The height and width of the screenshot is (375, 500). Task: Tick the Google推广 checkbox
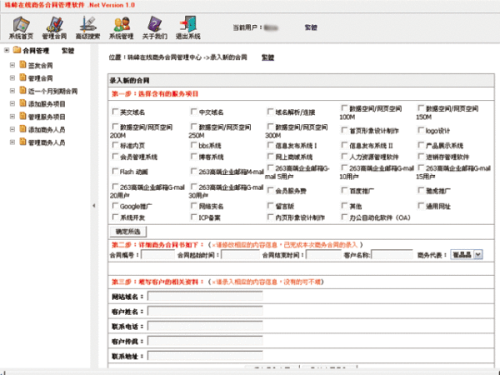115,206
